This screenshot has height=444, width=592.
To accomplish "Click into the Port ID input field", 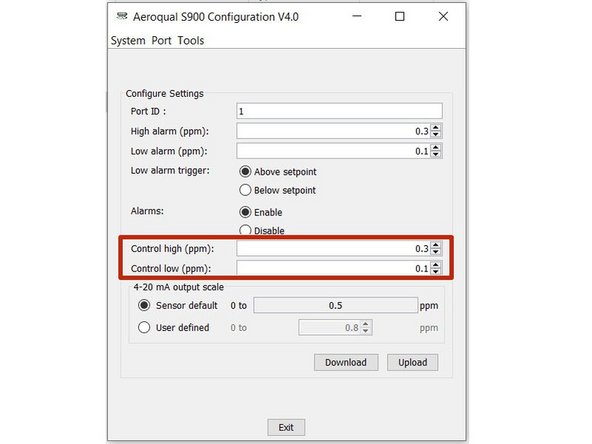I will (x=339, y=111).
